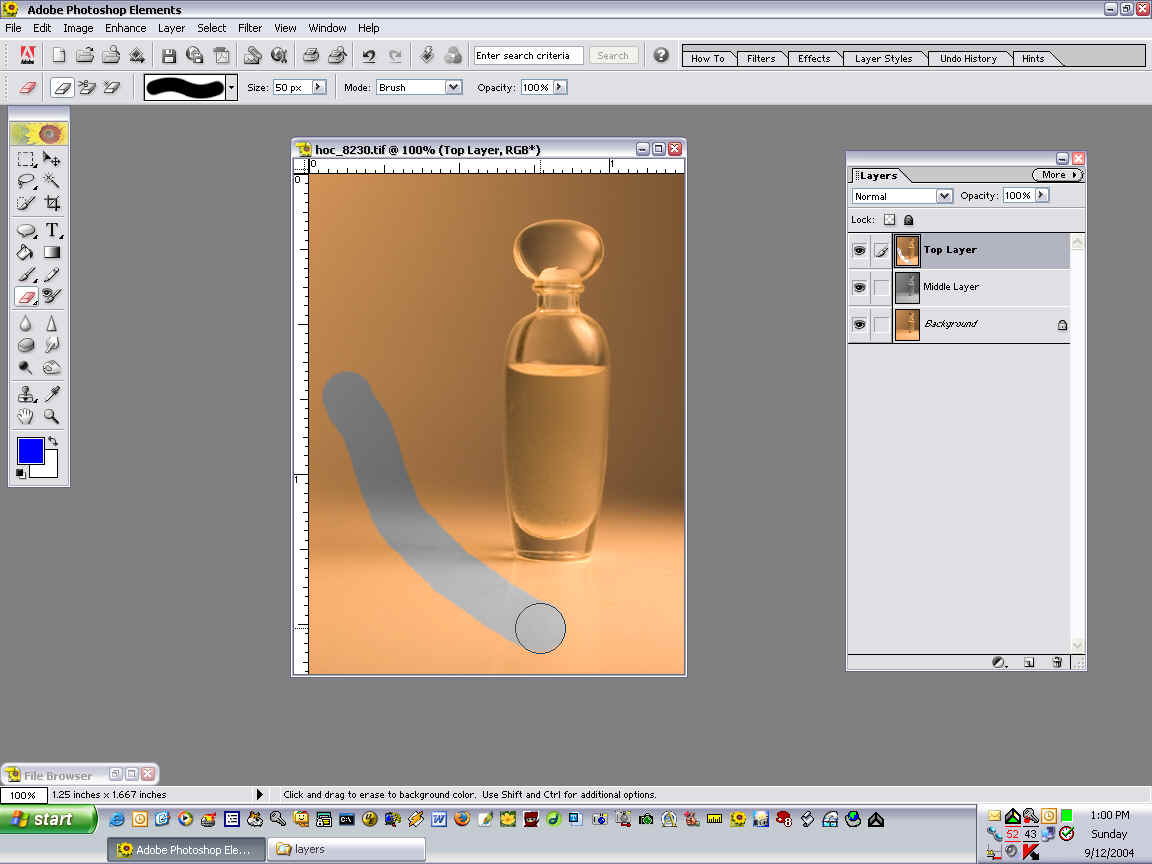The image size is (1152, 864).
Task: Choose the Paint Bucket tool
Action: pos(26,253)
